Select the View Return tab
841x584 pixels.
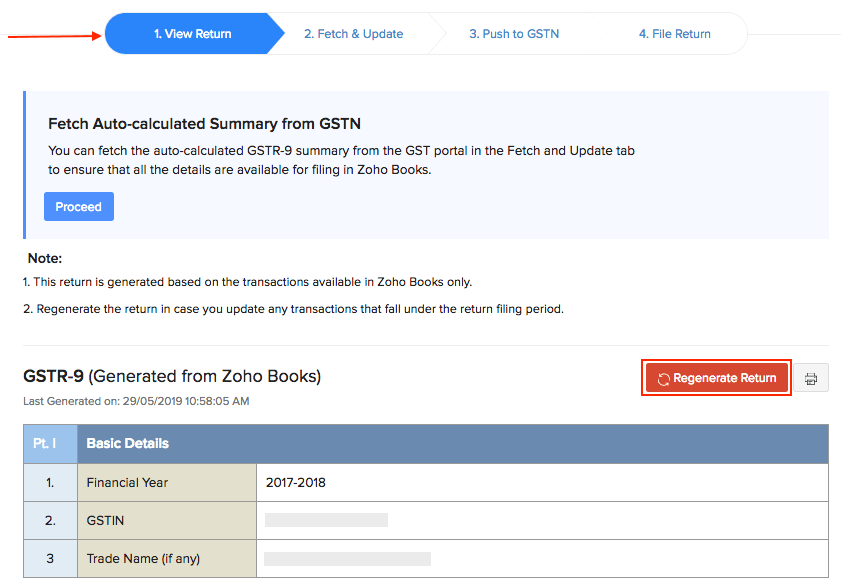tap(190, 33)
